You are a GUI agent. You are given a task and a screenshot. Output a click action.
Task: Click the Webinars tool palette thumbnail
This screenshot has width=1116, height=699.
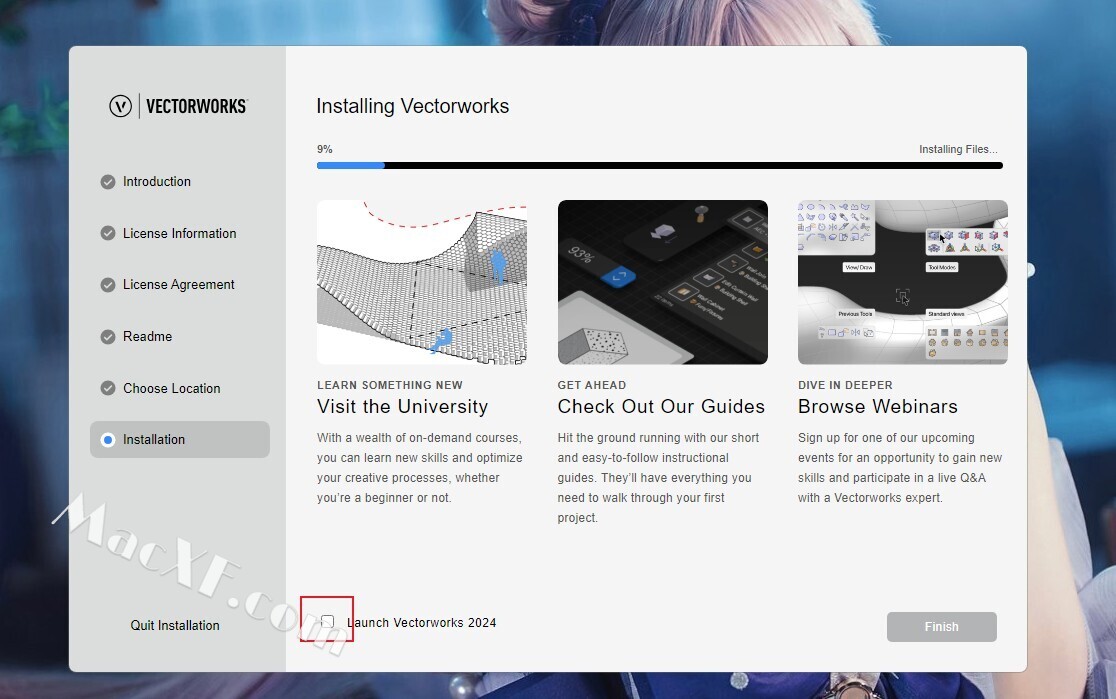click(902, 282)
